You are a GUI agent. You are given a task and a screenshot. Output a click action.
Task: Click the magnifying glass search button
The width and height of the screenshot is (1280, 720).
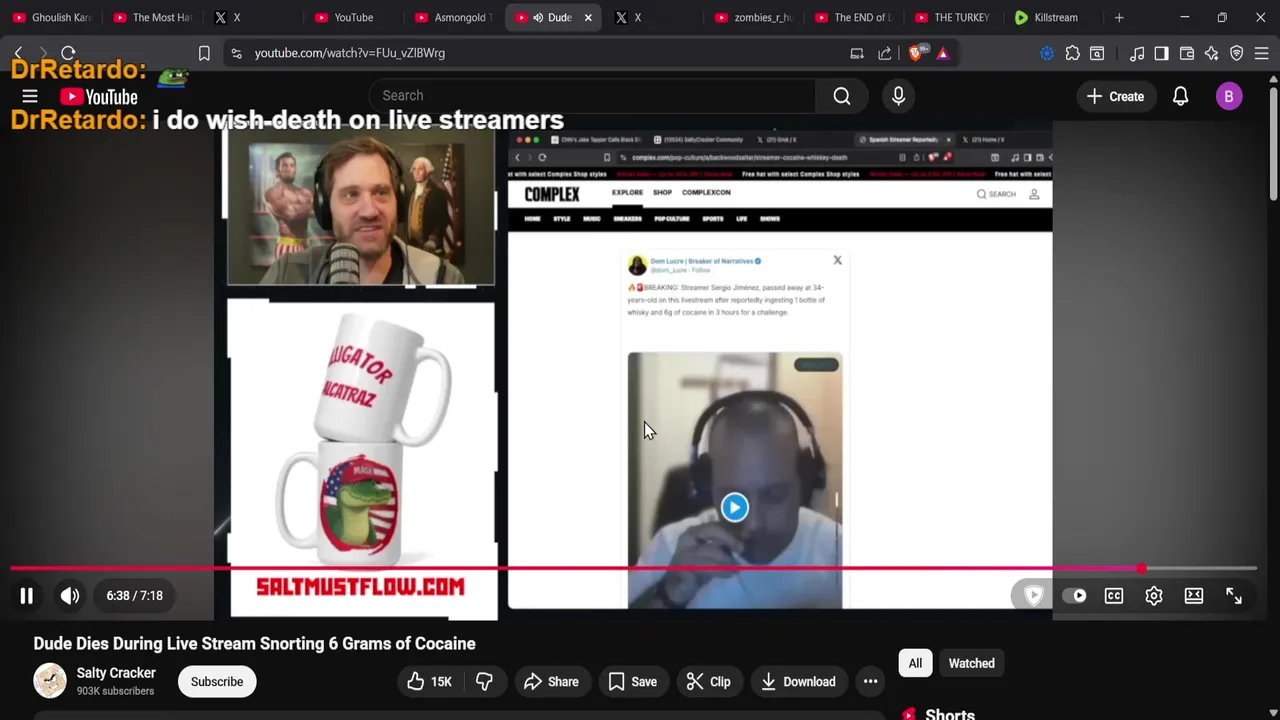pyautogui.click(x=842, y=96)
